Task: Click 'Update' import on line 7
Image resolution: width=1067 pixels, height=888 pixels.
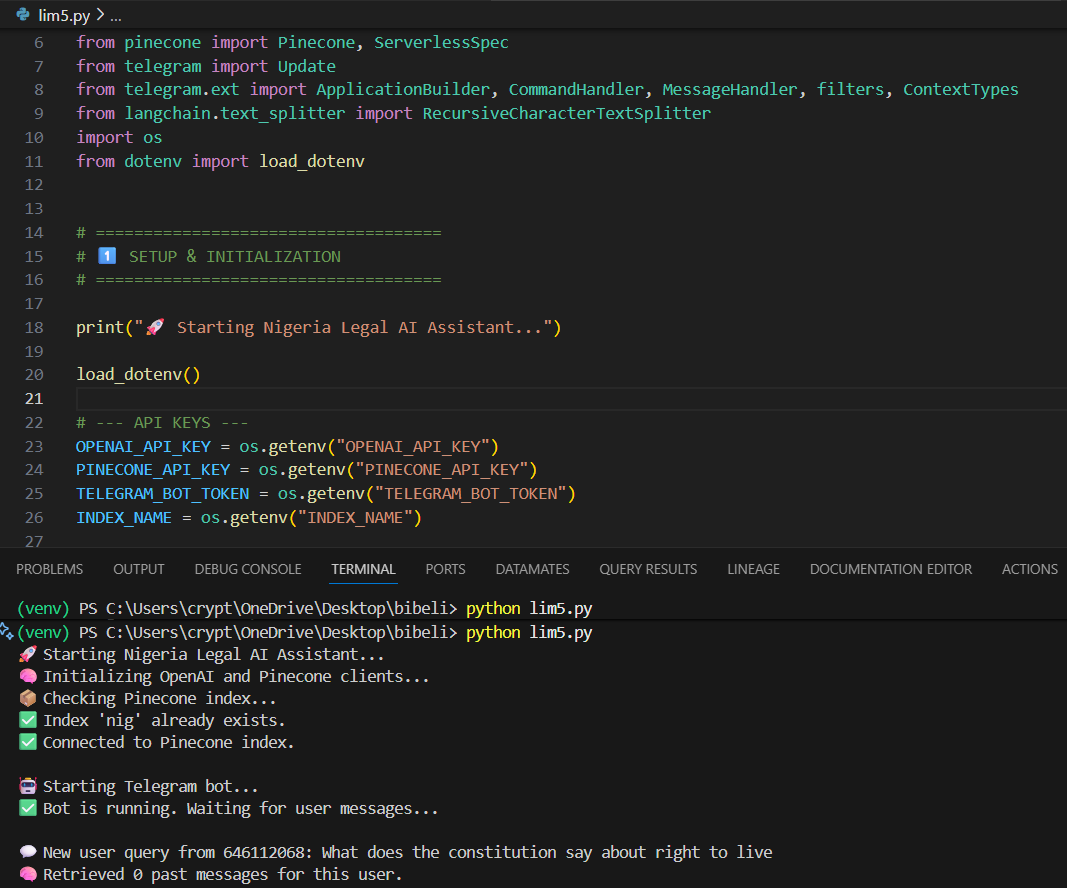Action: (306, 66)
